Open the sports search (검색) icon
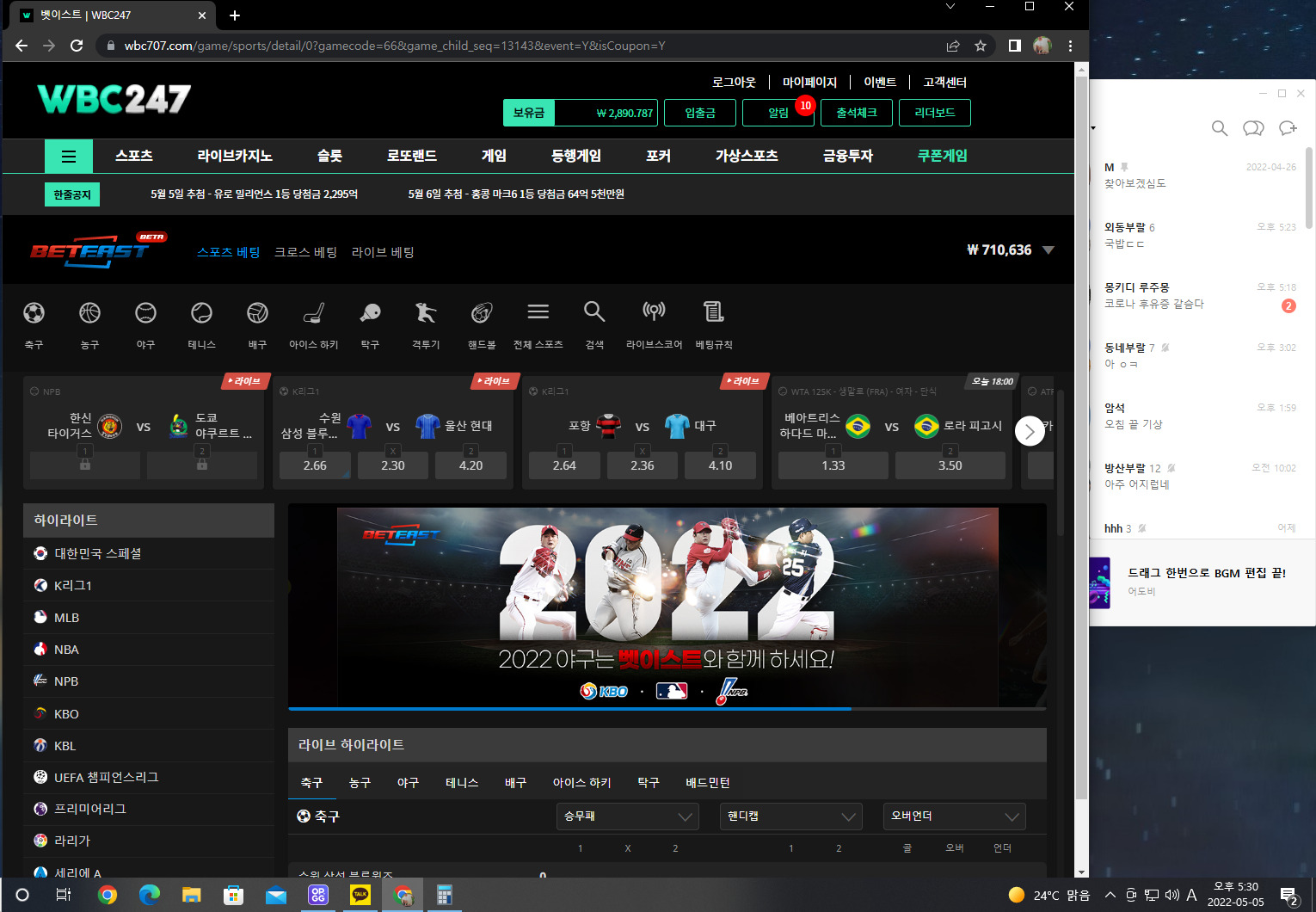The width and height of the screenshot is (1316, 912). point(594,311)
